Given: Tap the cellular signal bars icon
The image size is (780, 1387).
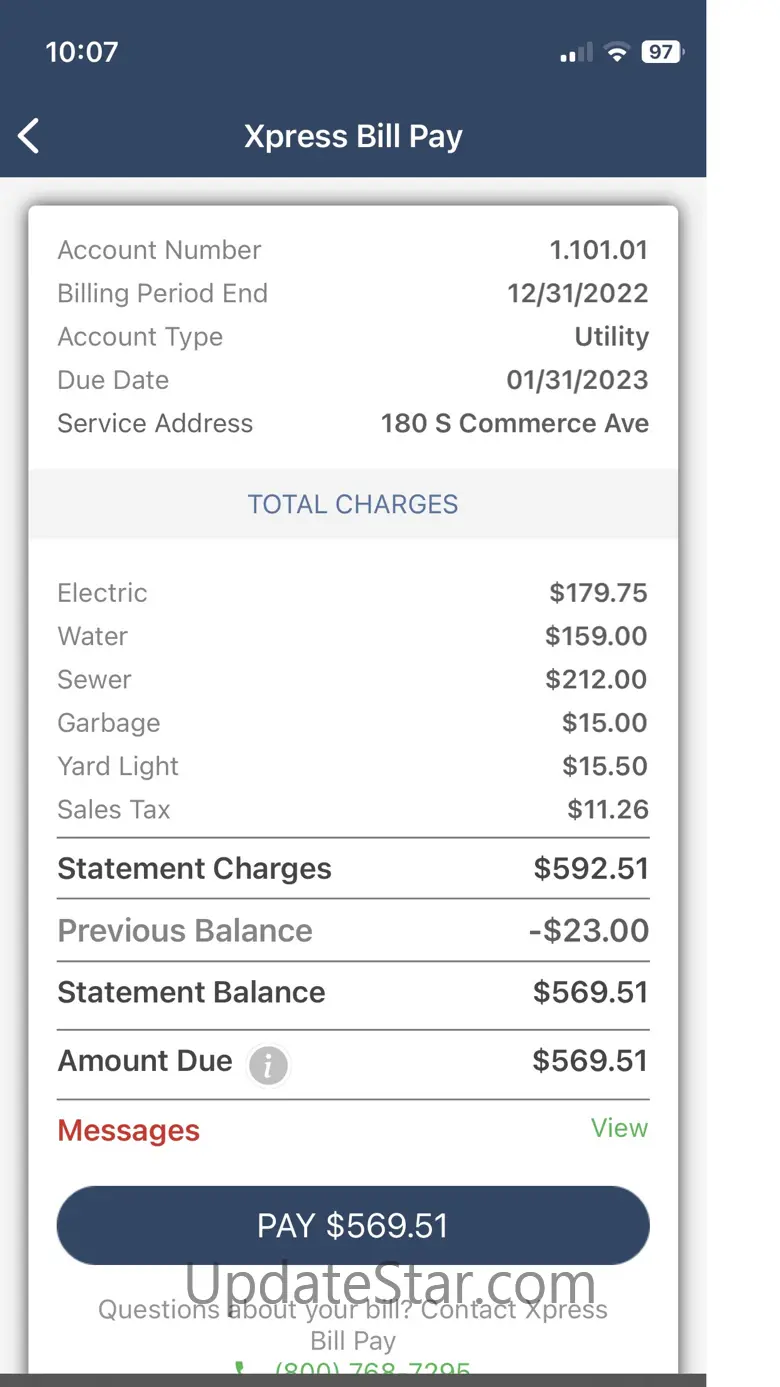Looking at the screenshot, I should pos(576,54).
